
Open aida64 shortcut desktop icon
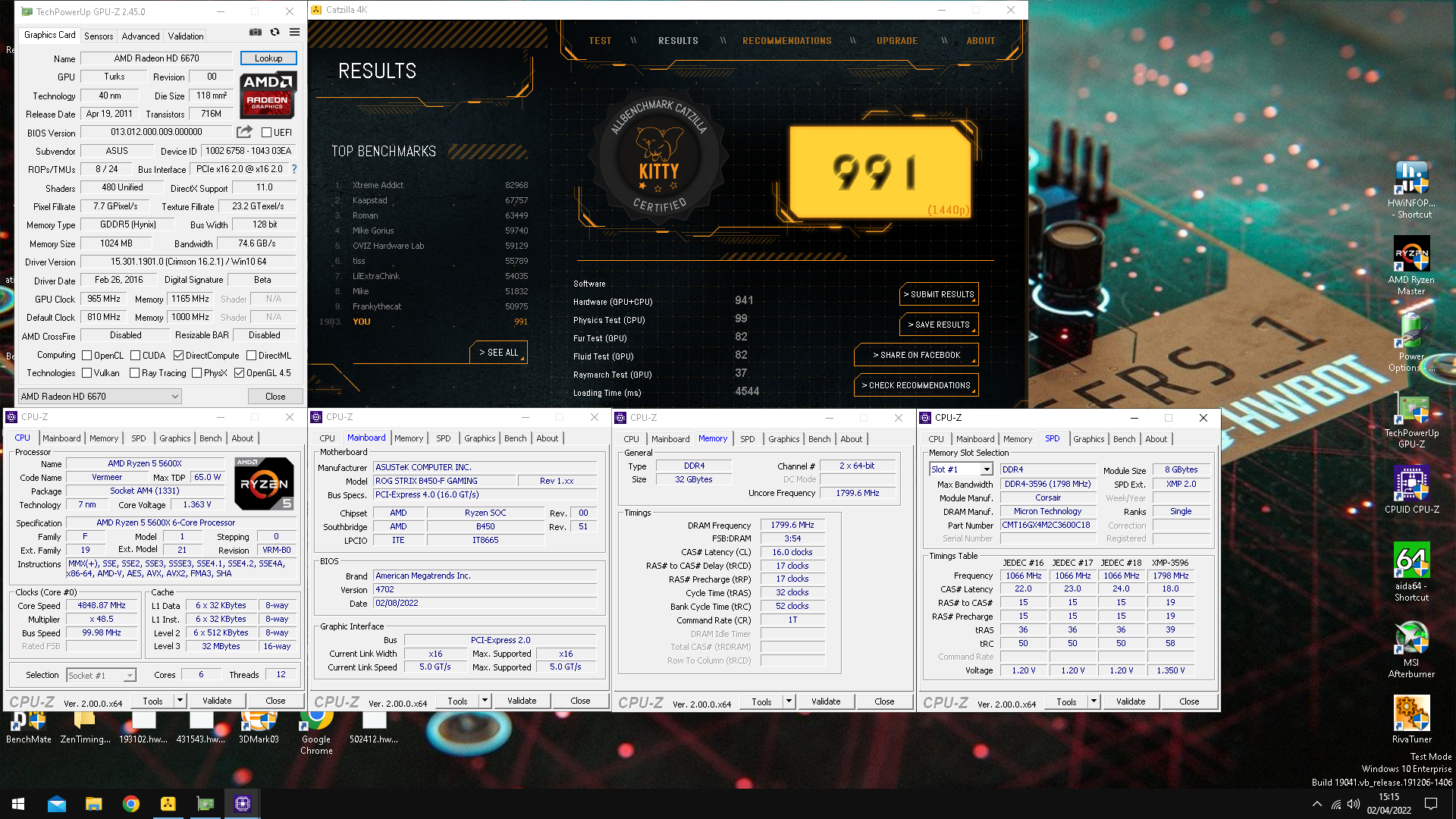click(1411, 573)
